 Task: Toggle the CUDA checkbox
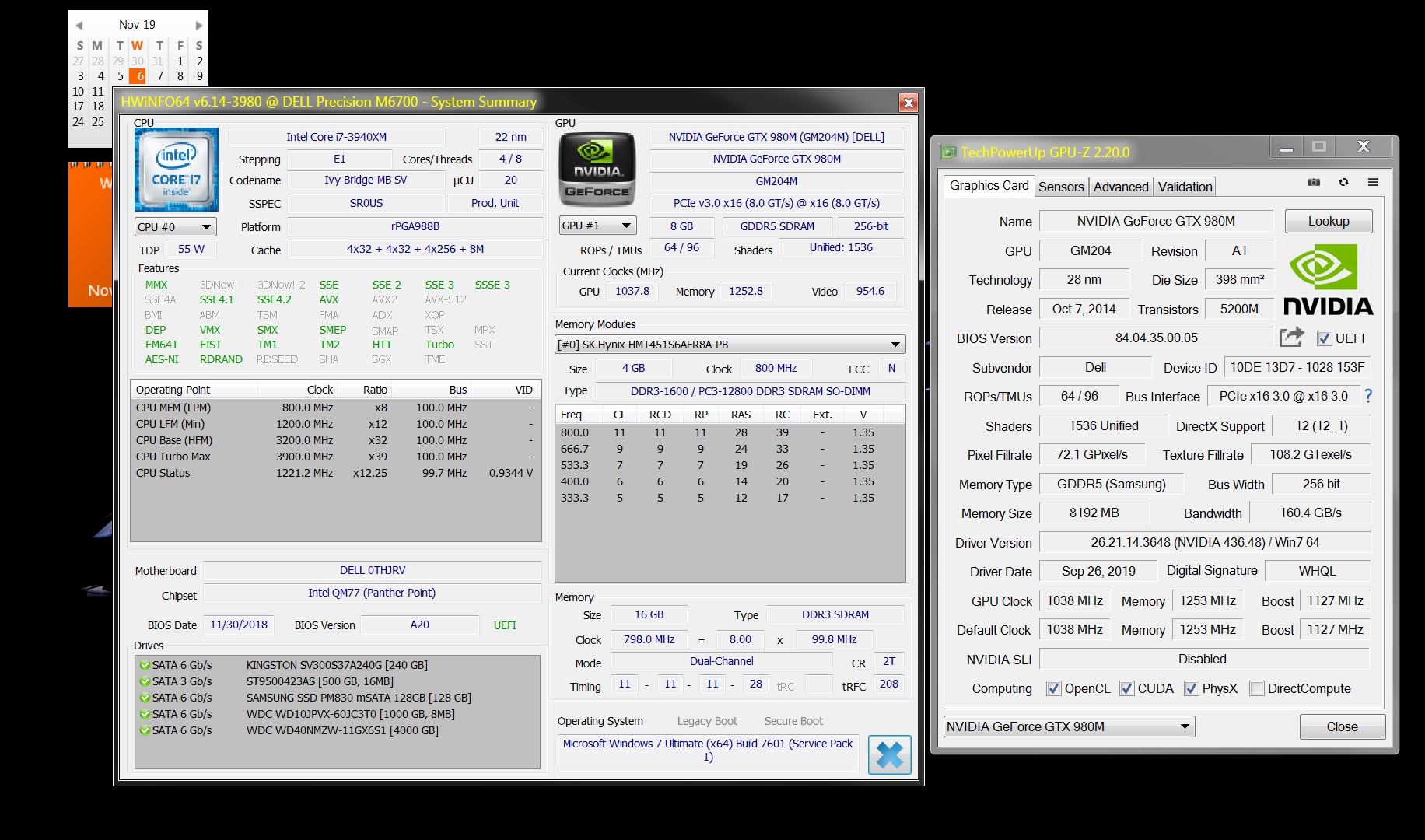(1126, 688)
